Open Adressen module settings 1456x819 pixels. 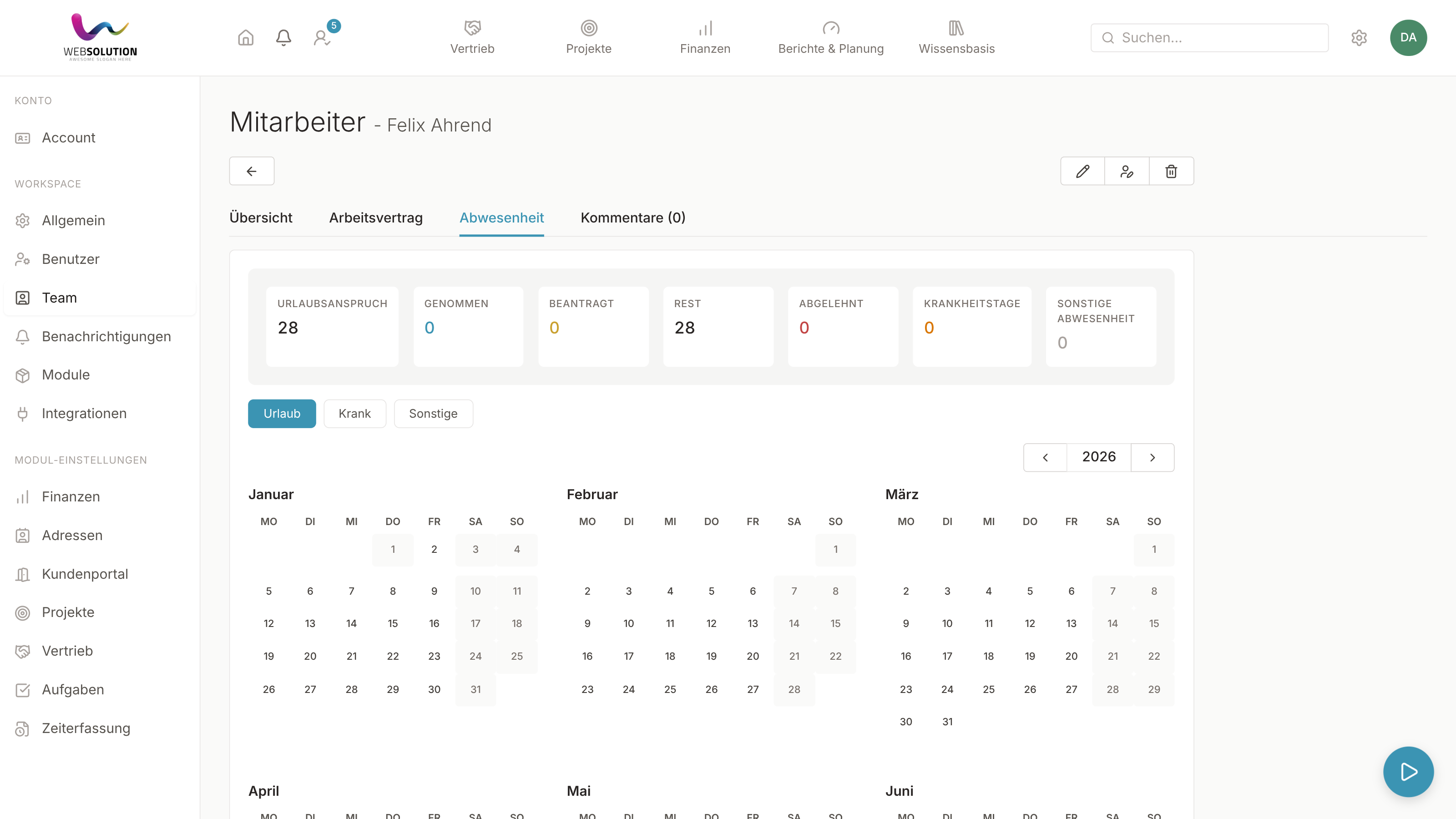coord(100,535)
